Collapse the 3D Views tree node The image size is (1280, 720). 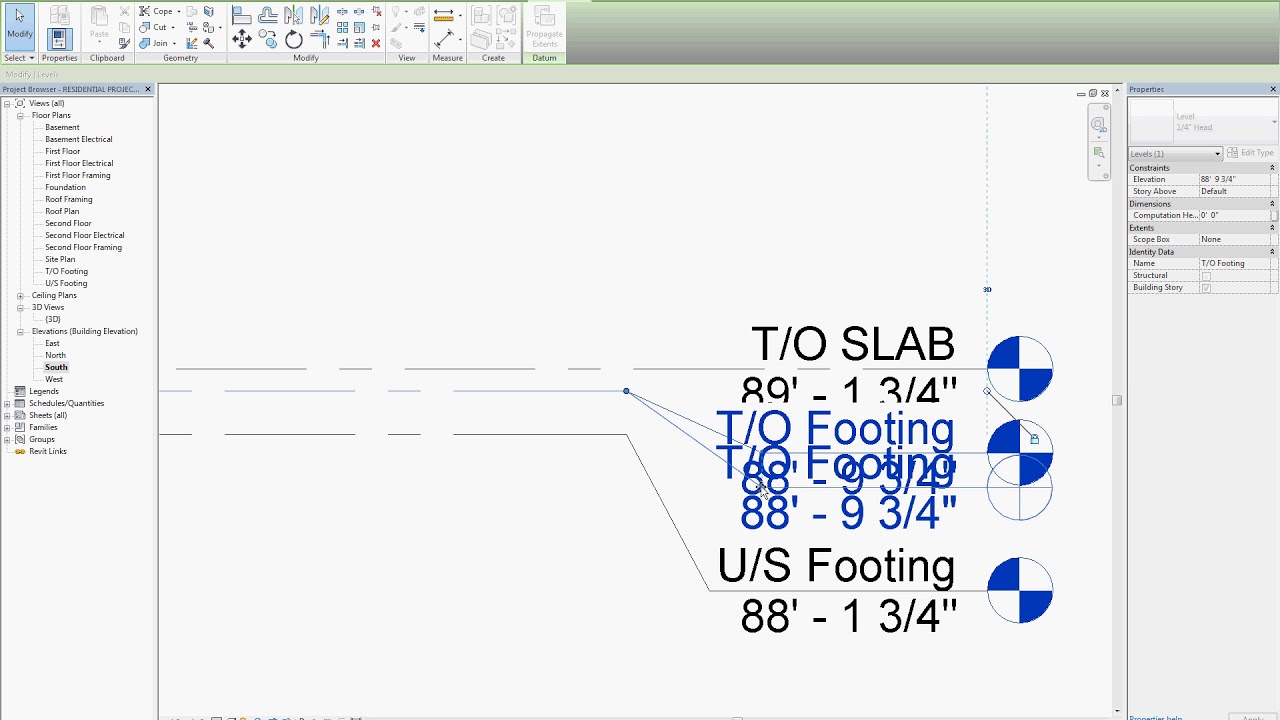point(20,307)
